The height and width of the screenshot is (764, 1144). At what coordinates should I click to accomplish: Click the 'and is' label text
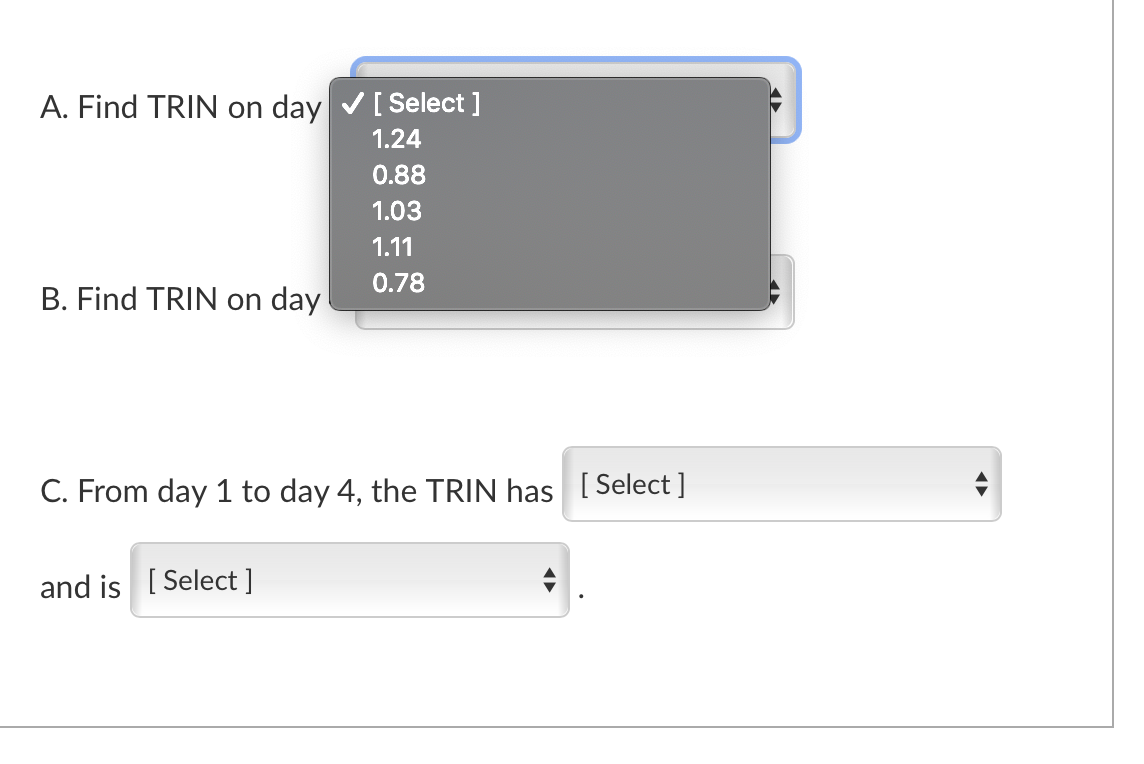(79, 587)
